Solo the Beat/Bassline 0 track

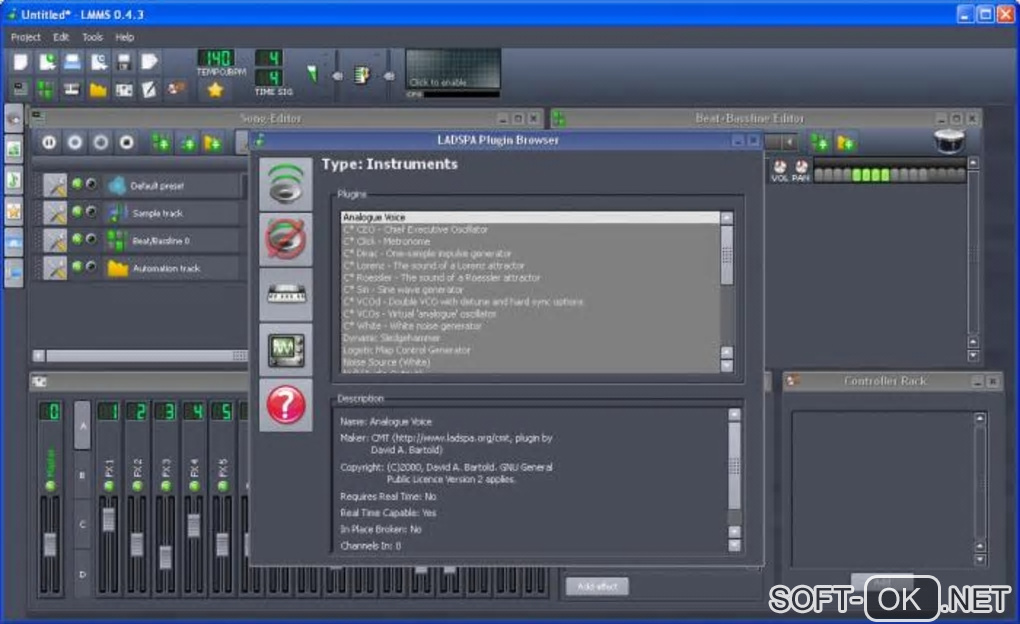(91, 239)
